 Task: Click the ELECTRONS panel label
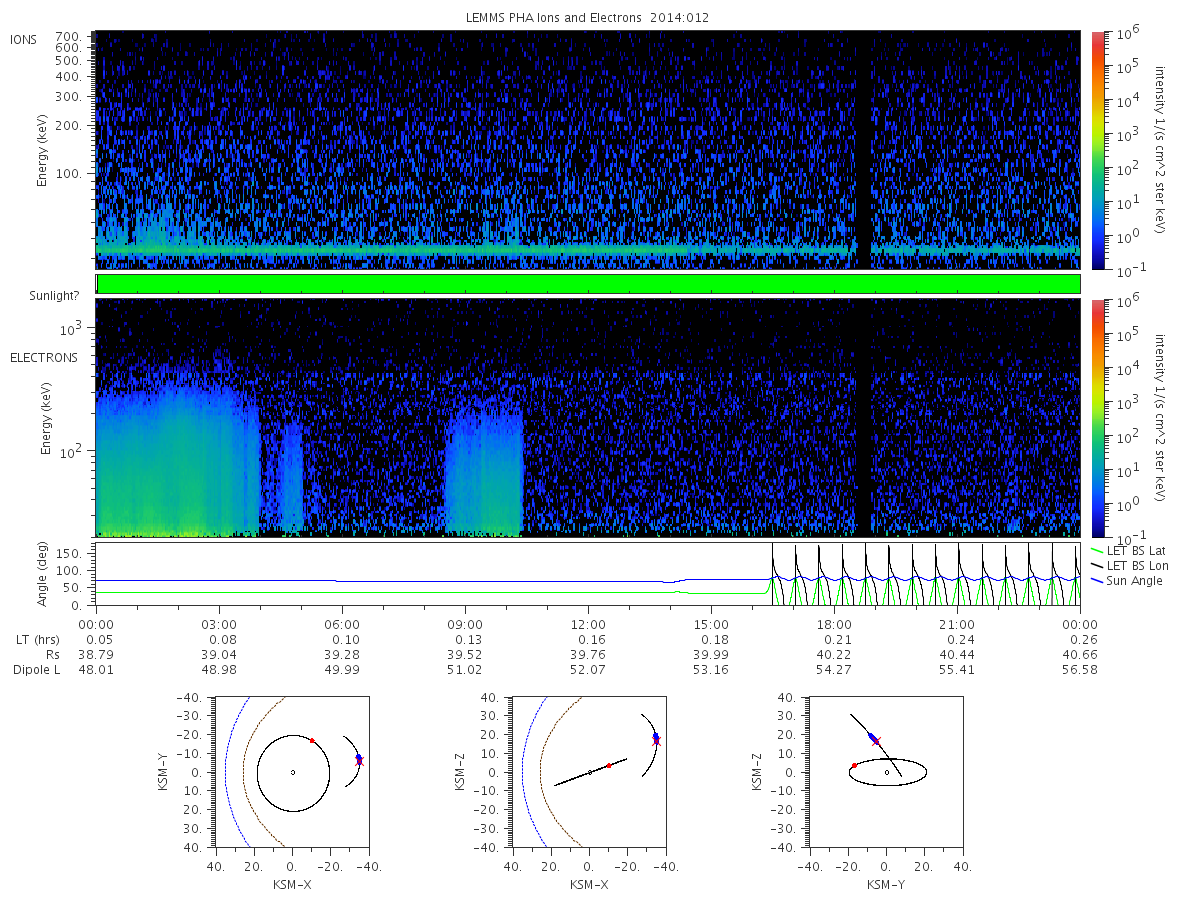coord(43,357)
